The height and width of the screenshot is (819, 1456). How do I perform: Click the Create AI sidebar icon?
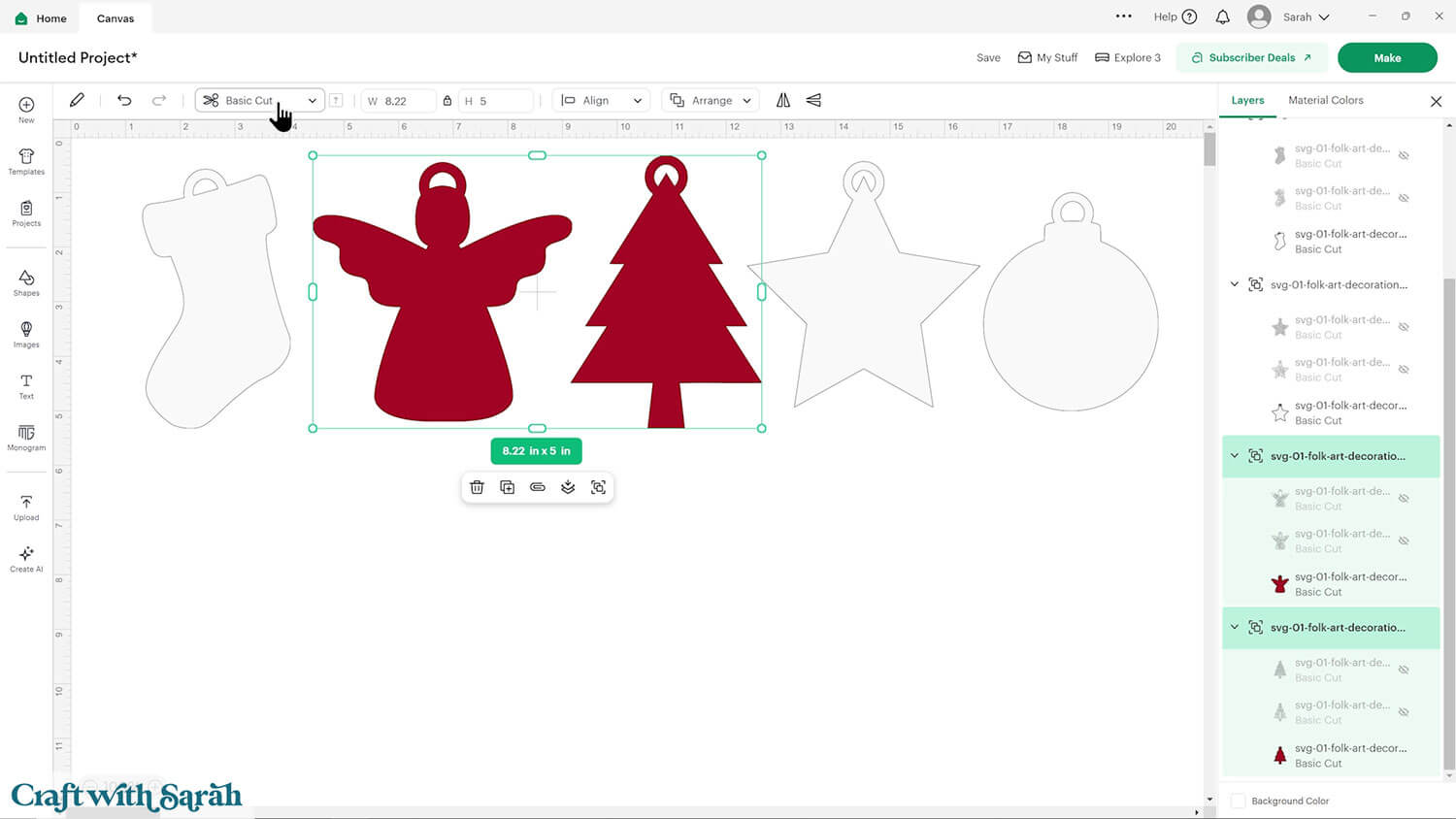26,558
